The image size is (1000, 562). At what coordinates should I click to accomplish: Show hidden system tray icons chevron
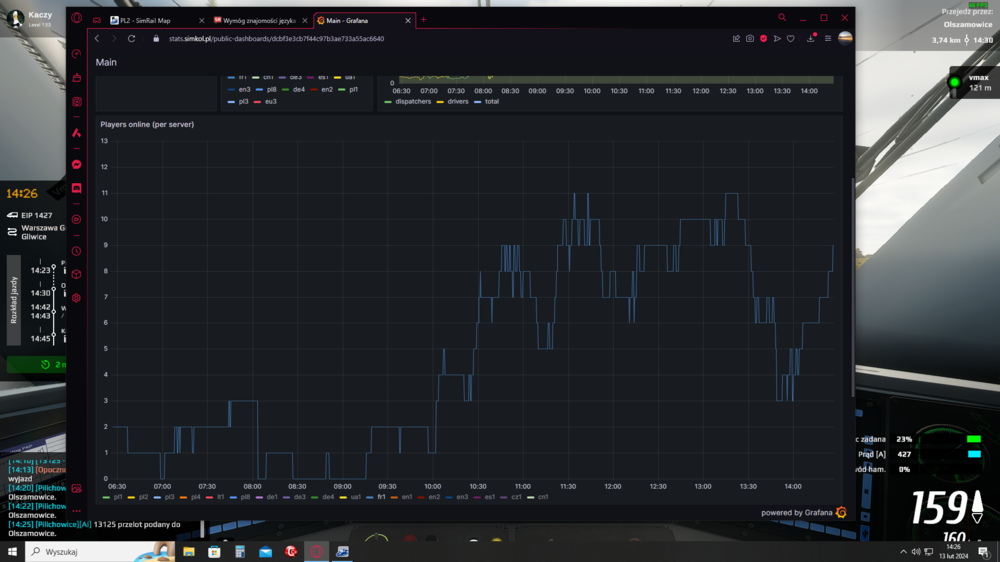[903, 552]
